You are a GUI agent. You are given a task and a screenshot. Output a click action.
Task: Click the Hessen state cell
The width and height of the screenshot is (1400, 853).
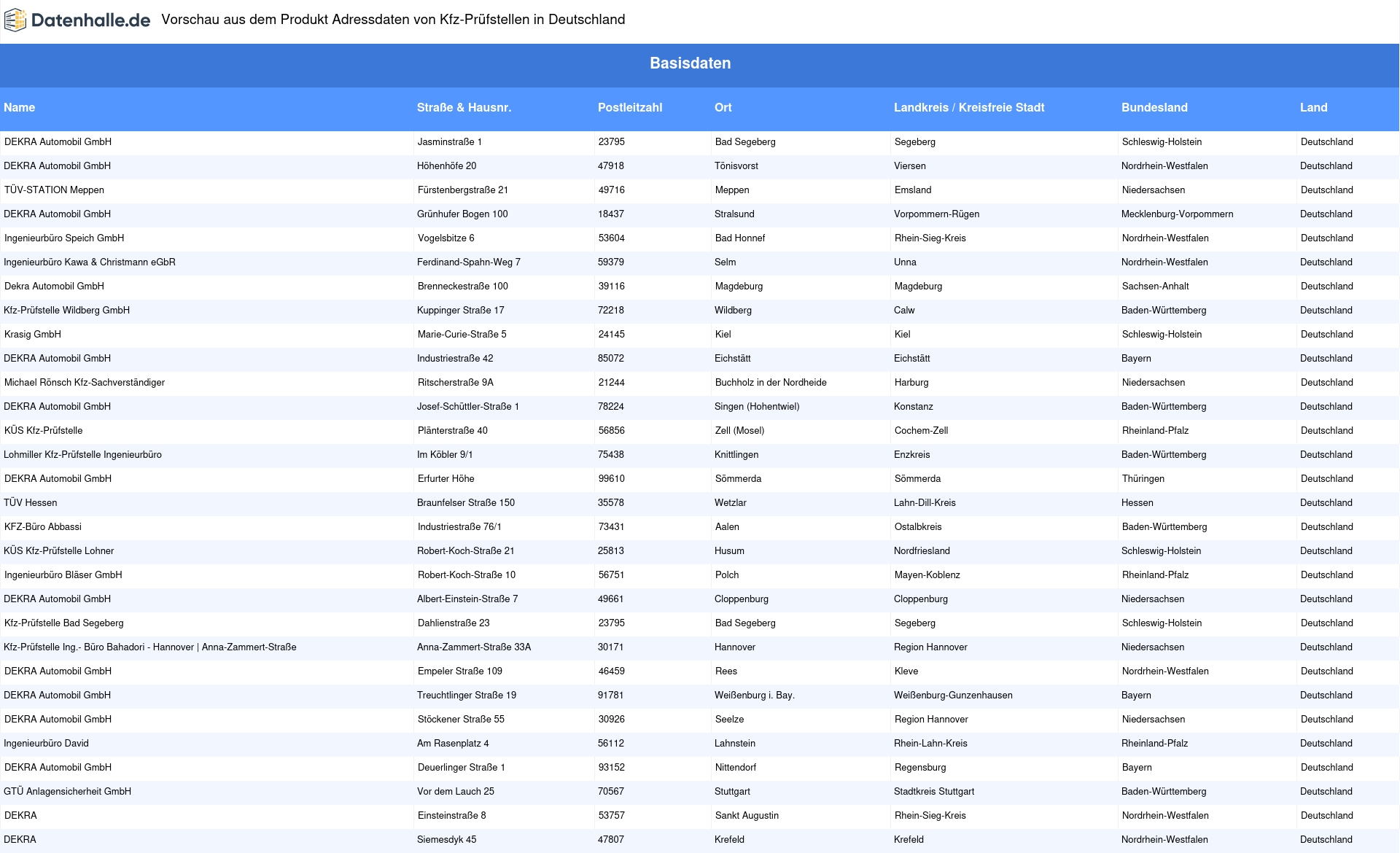click(1137, 502)
